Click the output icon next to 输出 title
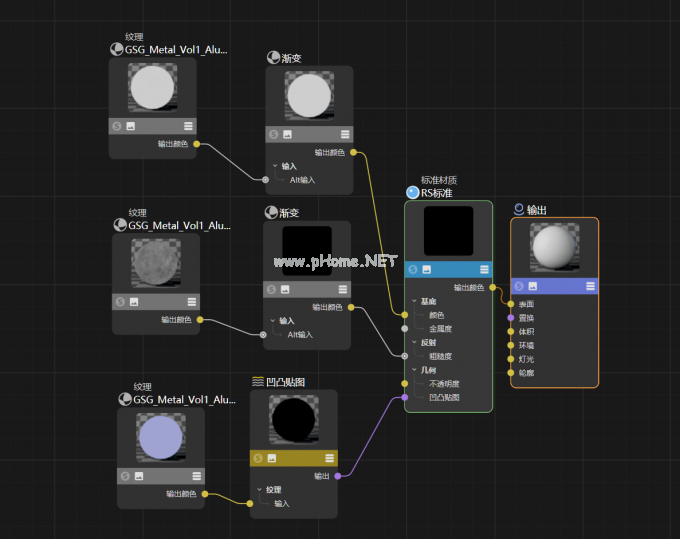Screen dimensions: 680x539 pos(519,210)
